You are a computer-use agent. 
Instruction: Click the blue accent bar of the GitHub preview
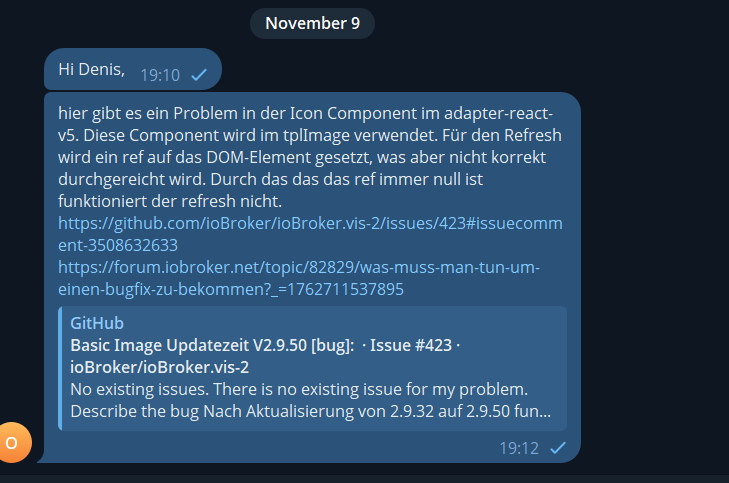pyautogui.click(x=60, y=367)
